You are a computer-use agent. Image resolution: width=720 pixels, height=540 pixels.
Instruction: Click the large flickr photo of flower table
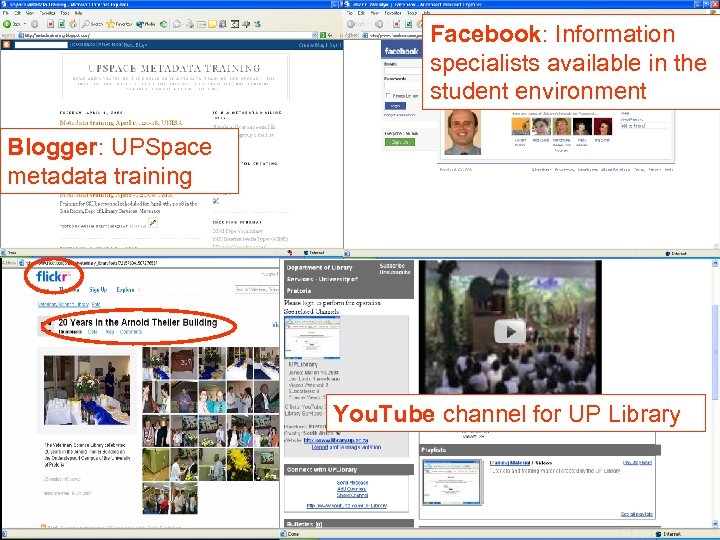click(87, 390)
